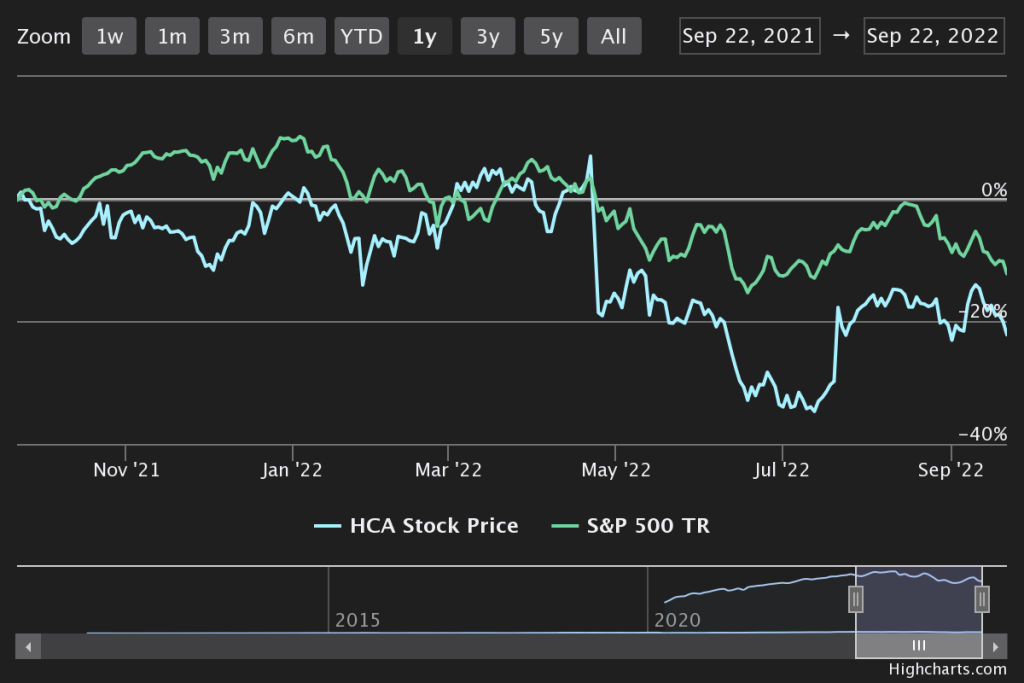Toggle S&P 500 TR series visibility
The width and height of the screenshot is (1024, 683).
coord(630,525)
